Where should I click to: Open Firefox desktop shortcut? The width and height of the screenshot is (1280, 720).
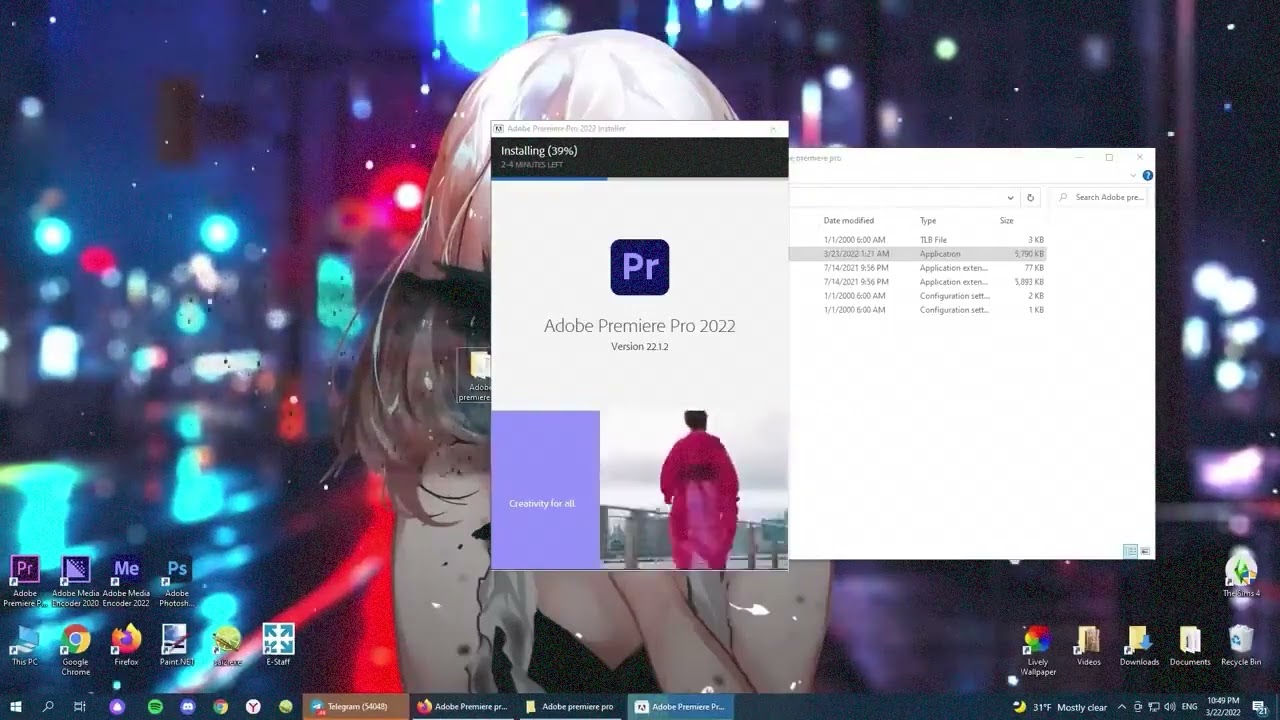pyautogui.click(x=126, y=645)
